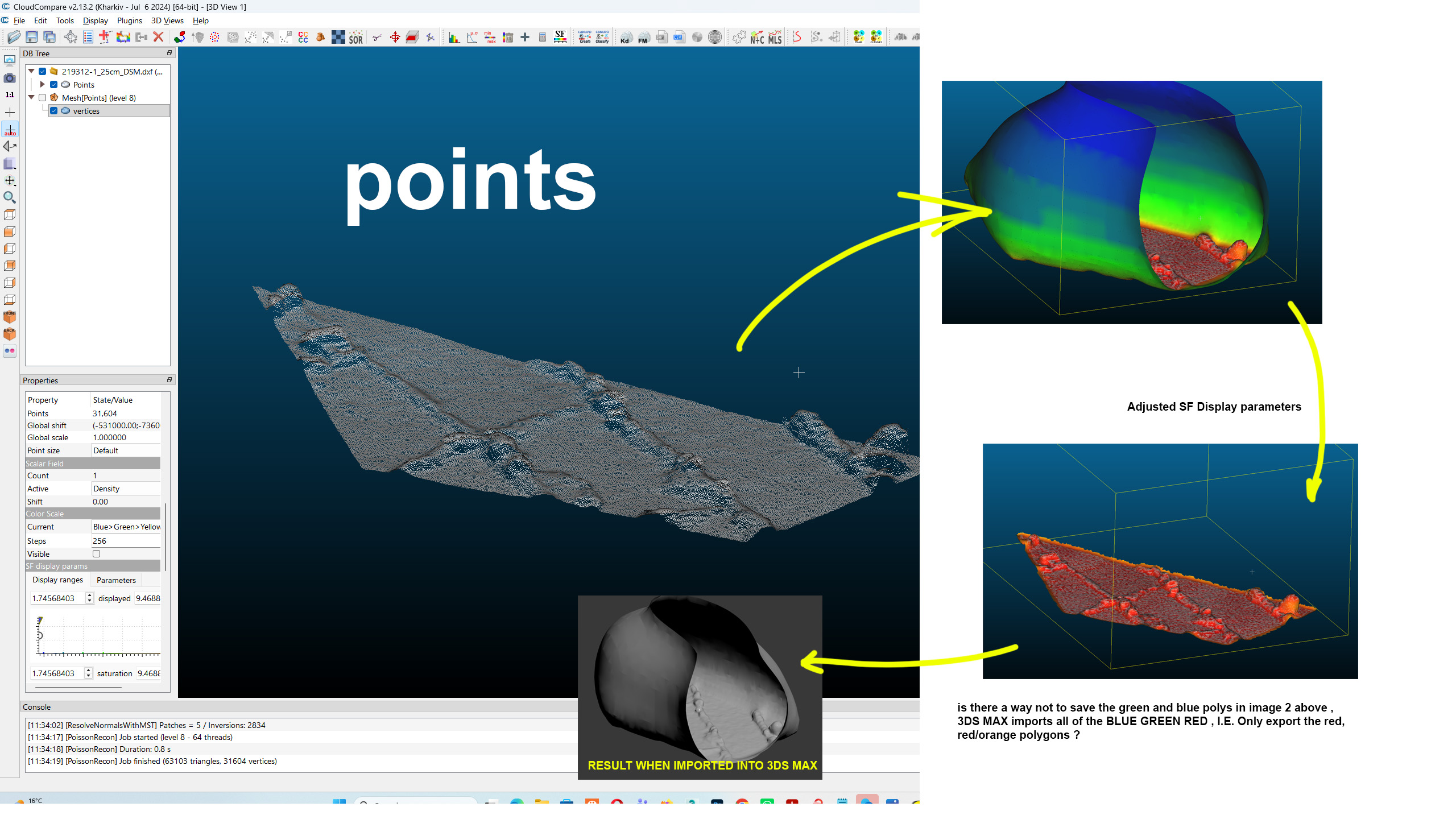Click the saturation minimum value 1.74568403 field
The width and height of the screenshot is (1456, 819).
point(57,673)
